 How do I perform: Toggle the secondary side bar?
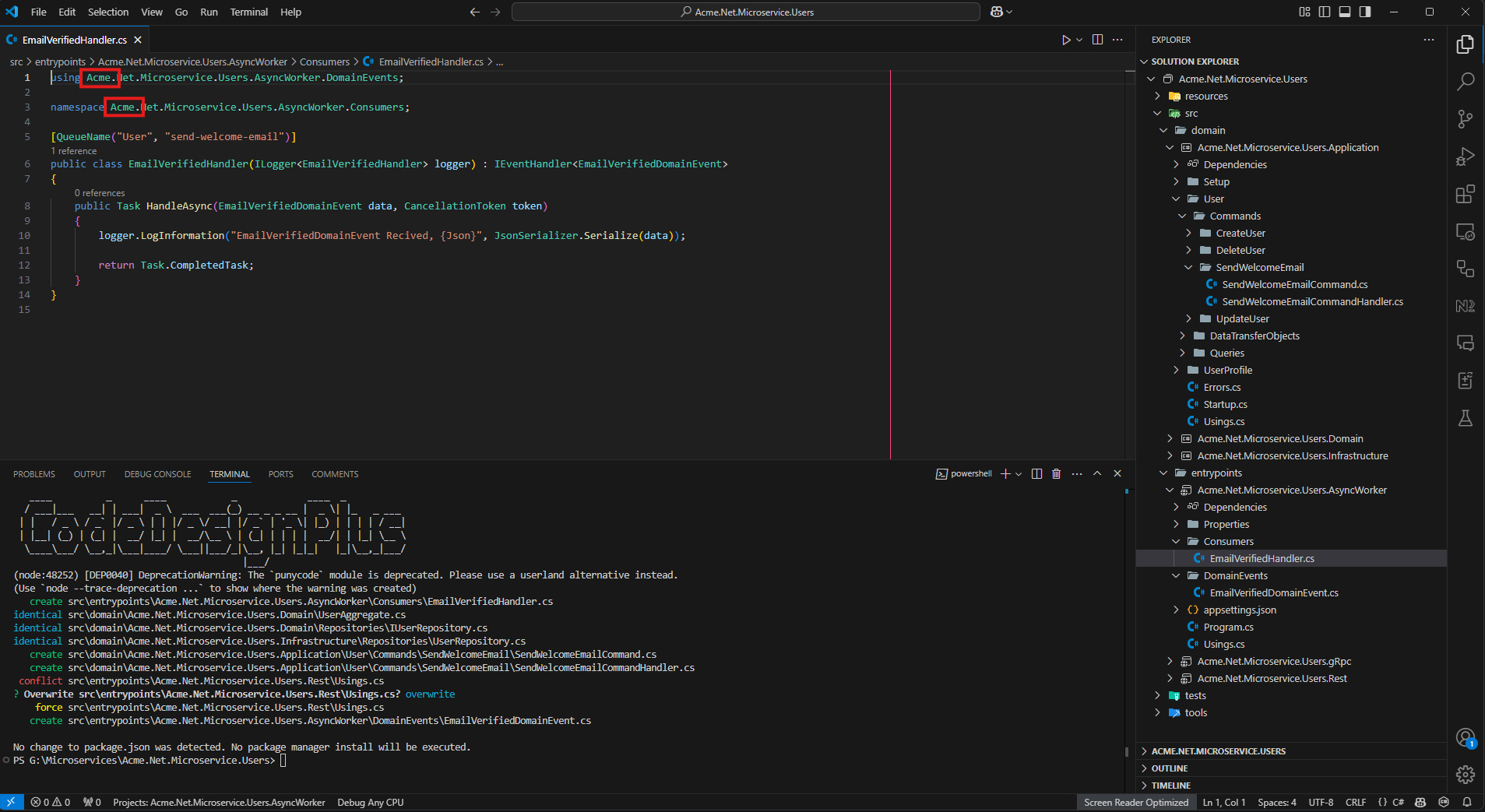coord(1365,12)
